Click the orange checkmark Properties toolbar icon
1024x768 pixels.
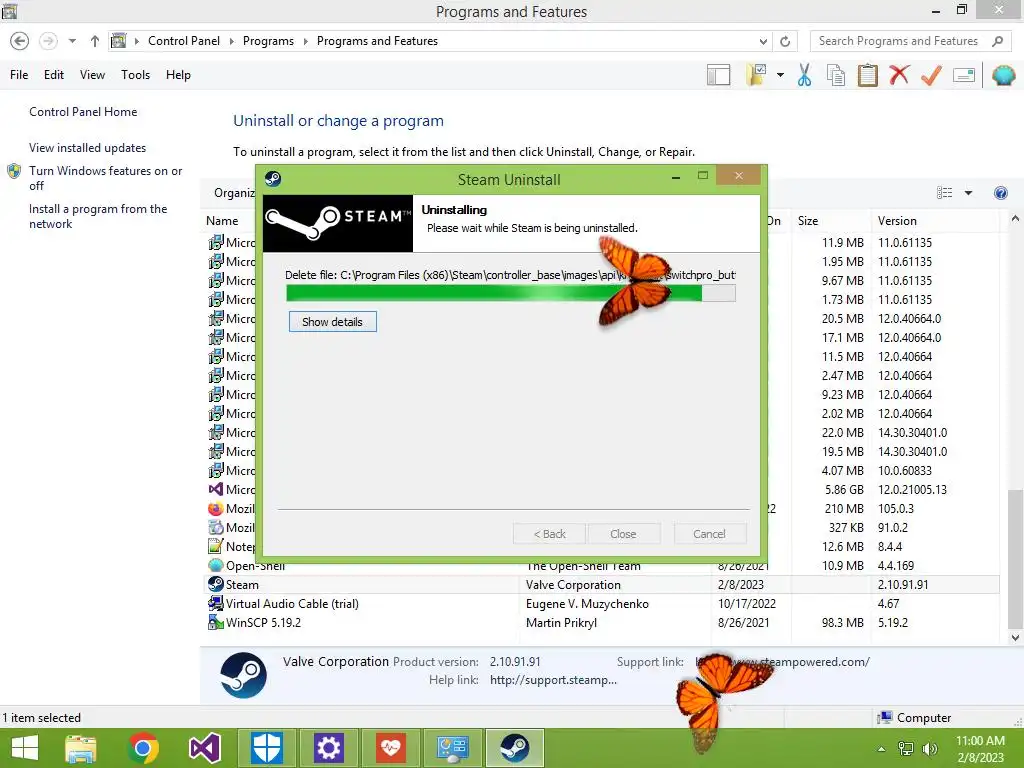[x=931, y=75]
